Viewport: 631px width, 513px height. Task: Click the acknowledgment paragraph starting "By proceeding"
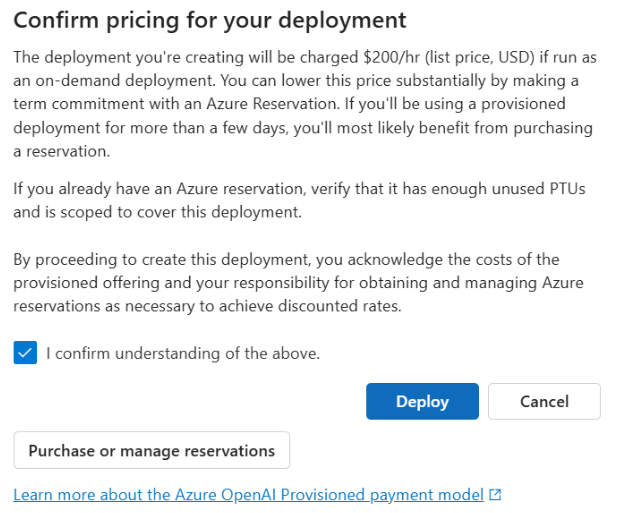pos(300,283)
